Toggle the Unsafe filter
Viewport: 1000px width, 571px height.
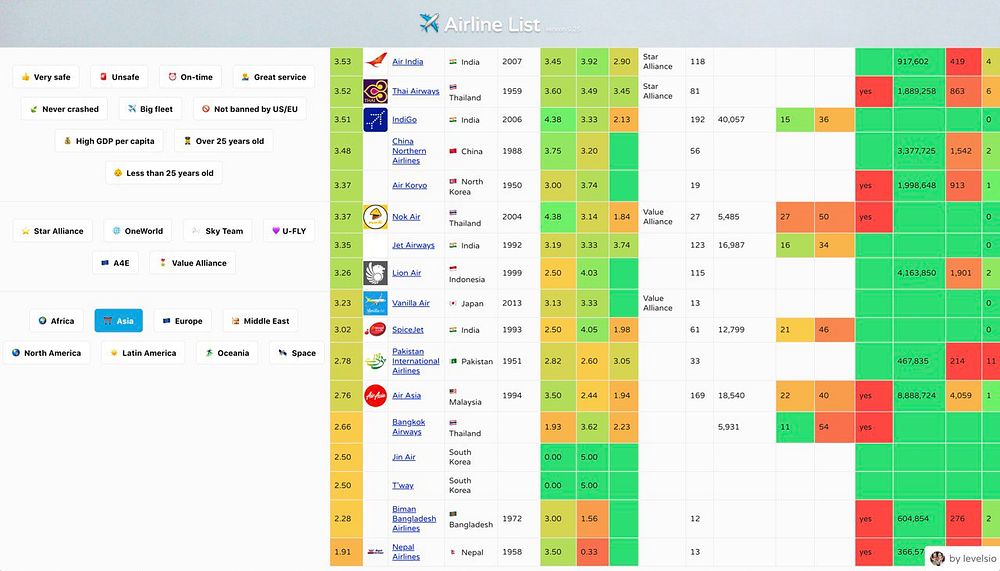pyautogui.click(x=119, y=77)
